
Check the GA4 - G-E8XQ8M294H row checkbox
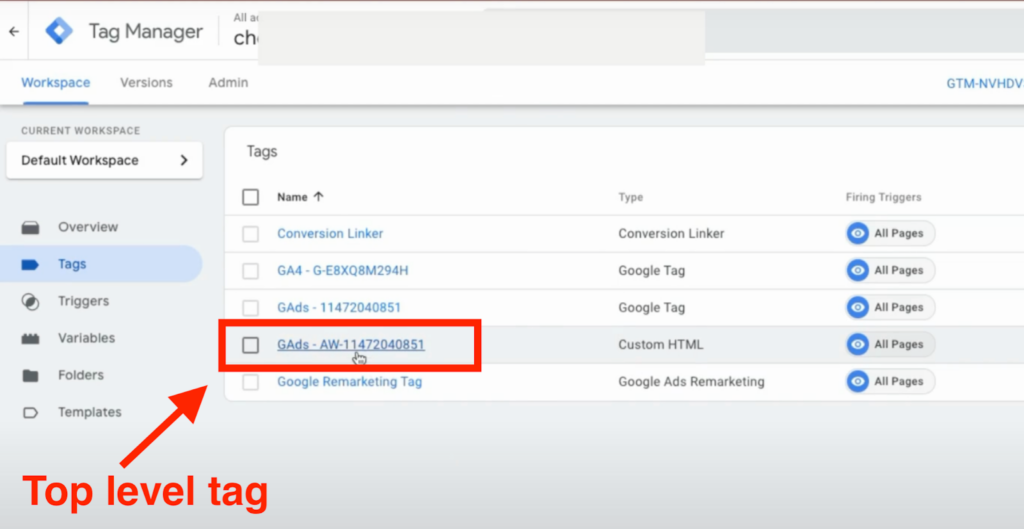click(x=250, y=271)
